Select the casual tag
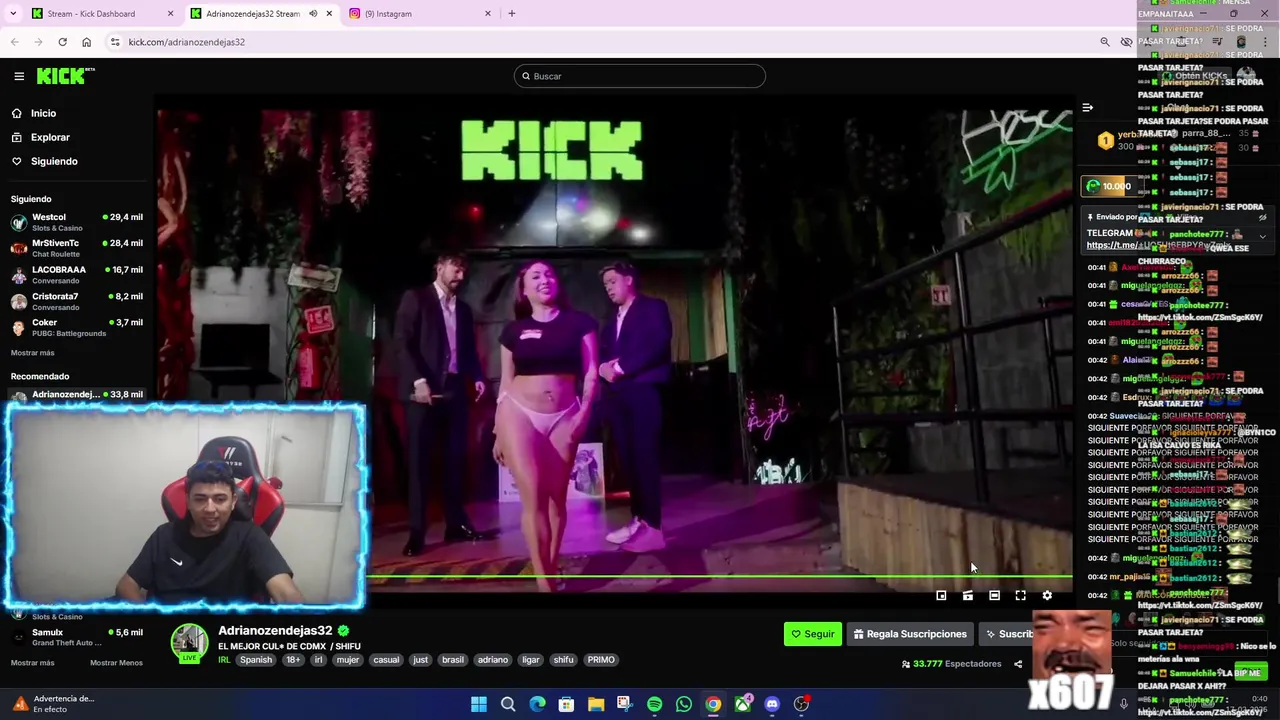1280x720 pixels. (x=386, y=660)
